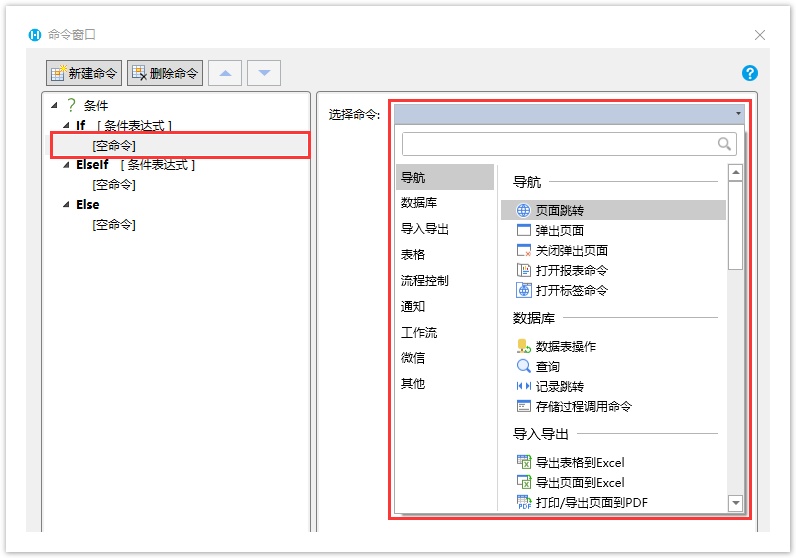796x558 pixels.
Task: Collapse the 条件 tree root node
Action: point(54,105)
